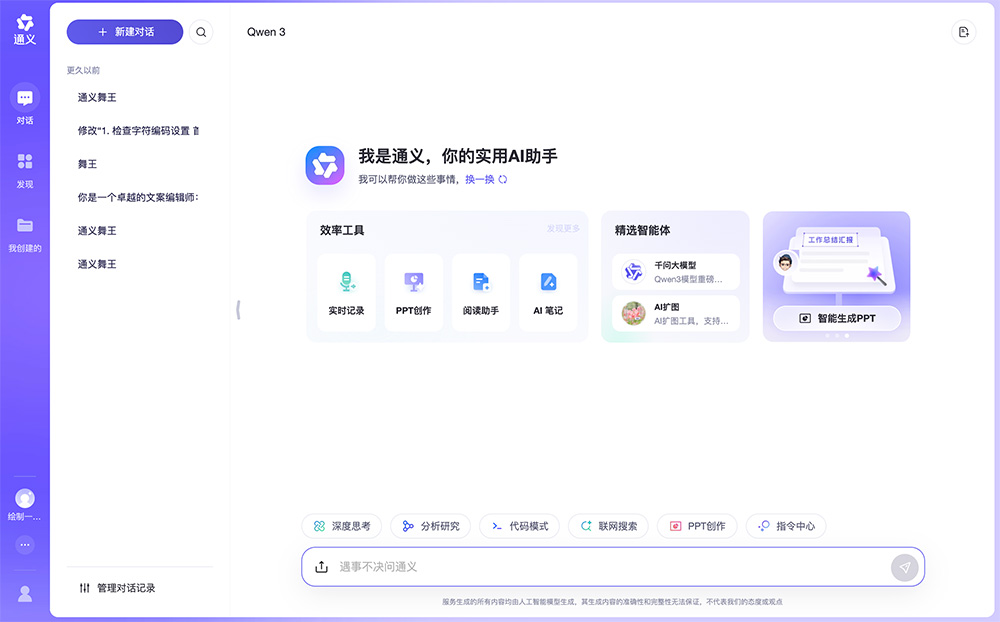
Task: Open the 发现 discover section
Action: (x=25, y=170)
